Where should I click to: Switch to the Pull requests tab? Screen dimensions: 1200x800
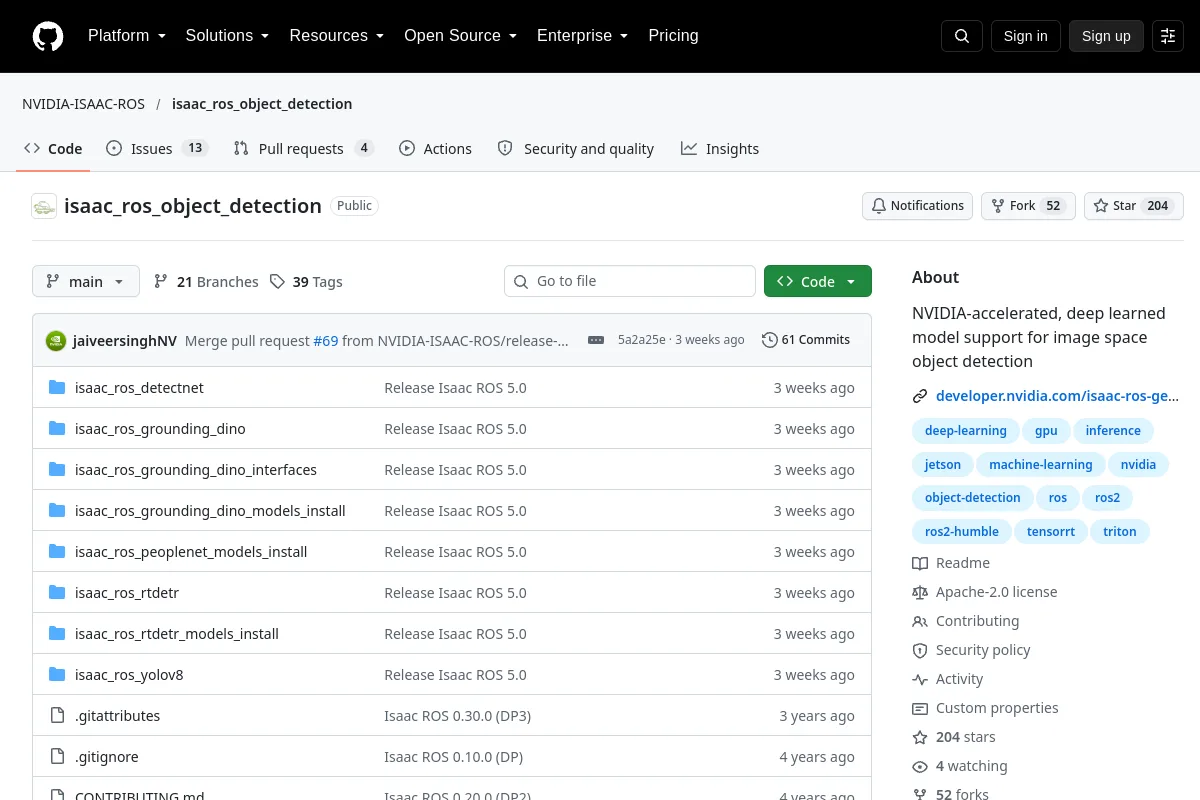[303, 149]
